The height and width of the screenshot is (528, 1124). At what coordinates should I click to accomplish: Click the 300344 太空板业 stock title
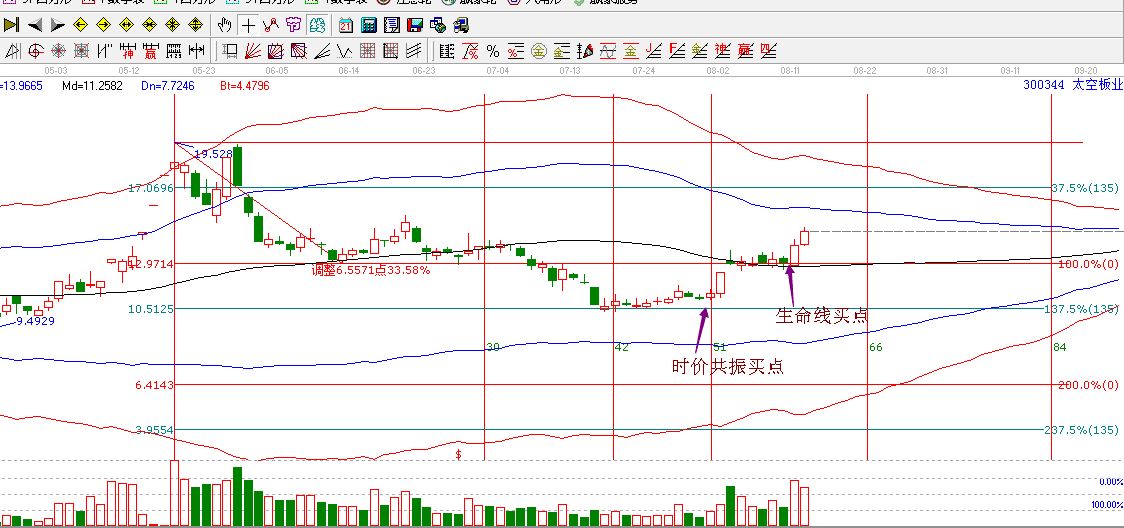click(1069, 86)
